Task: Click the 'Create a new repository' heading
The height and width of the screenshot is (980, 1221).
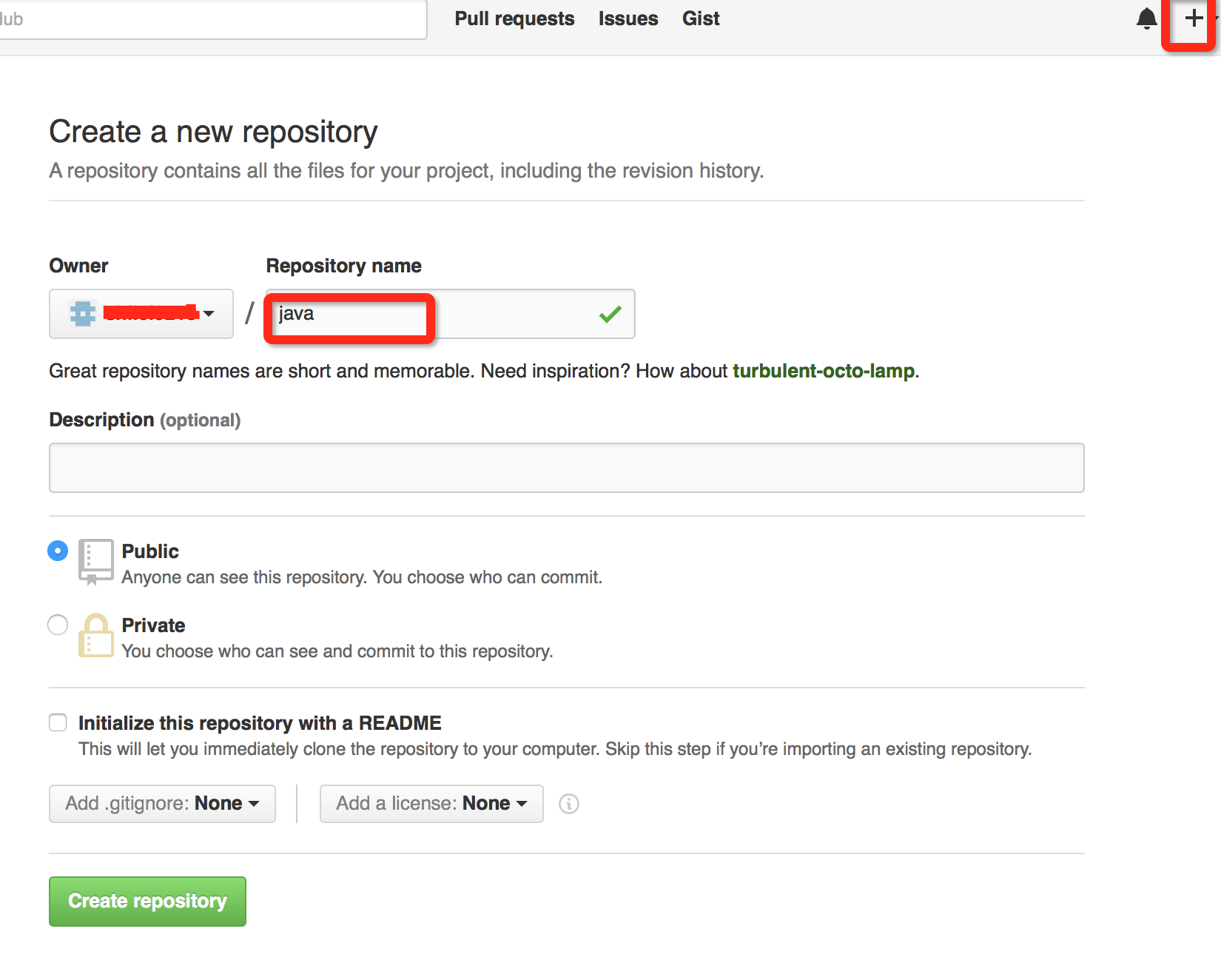Action: click(x=213, y=132)
